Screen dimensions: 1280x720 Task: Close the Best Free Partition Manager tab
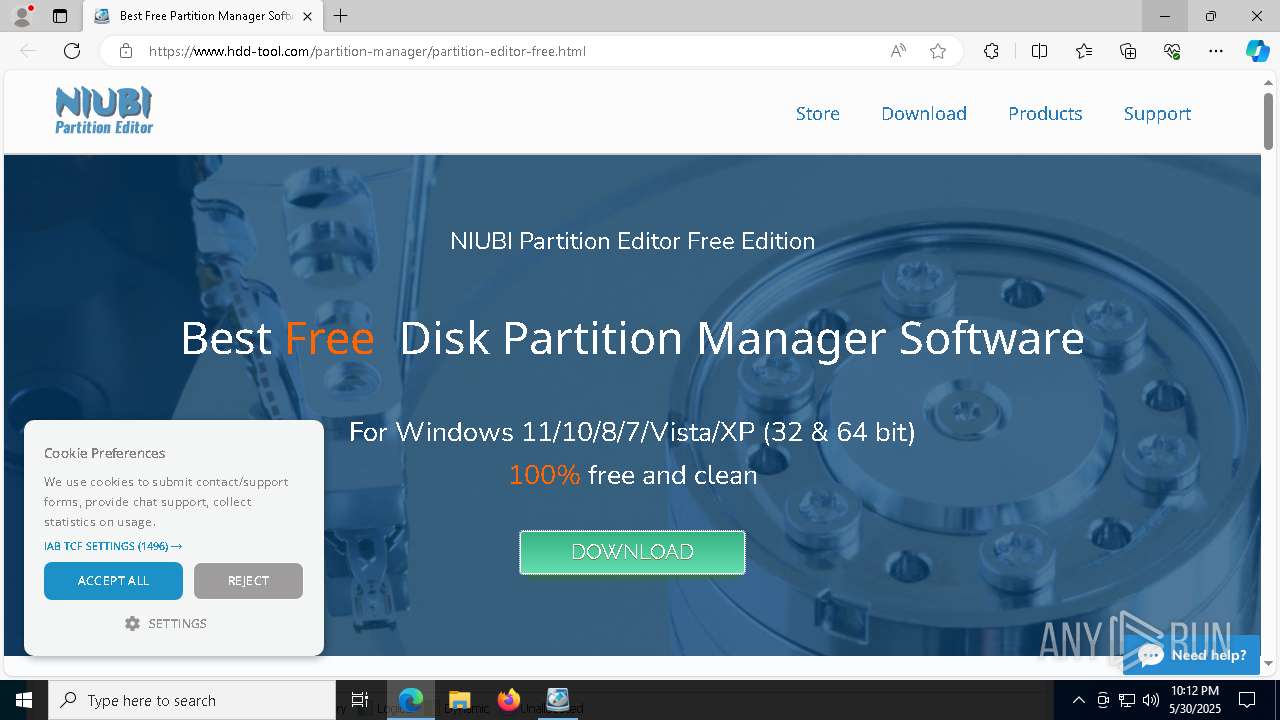[x=308, y=16]
